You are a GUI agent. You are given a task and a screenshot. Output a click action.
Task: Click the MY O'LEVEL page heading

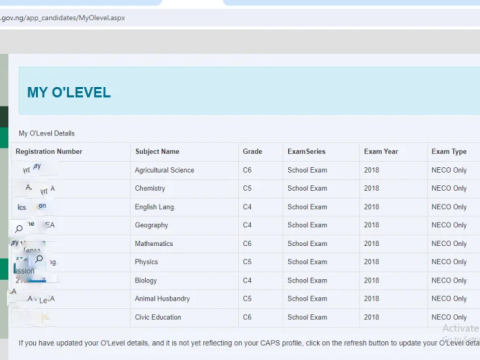(x=69, y=92)
